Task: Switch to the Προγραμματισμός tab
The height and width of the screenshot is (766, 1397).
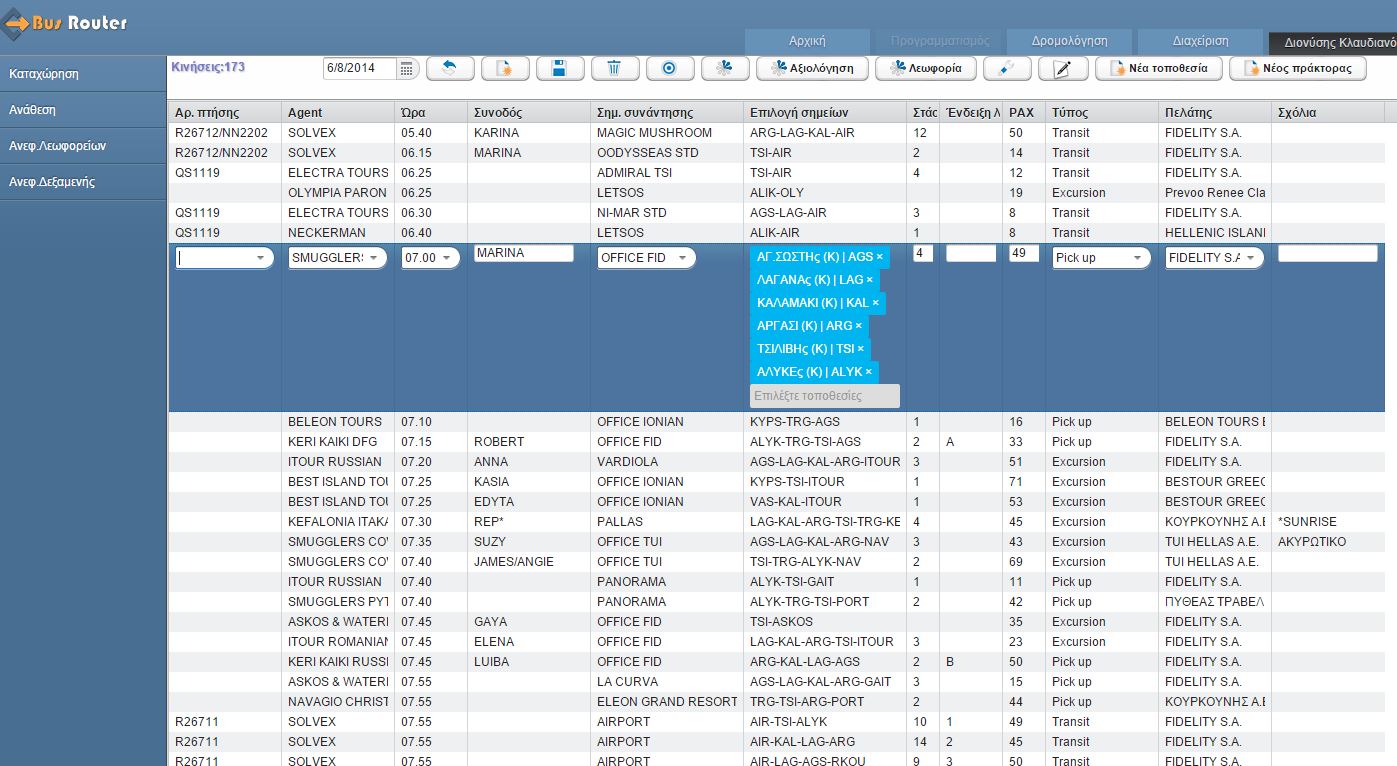Action: [940, 41]
